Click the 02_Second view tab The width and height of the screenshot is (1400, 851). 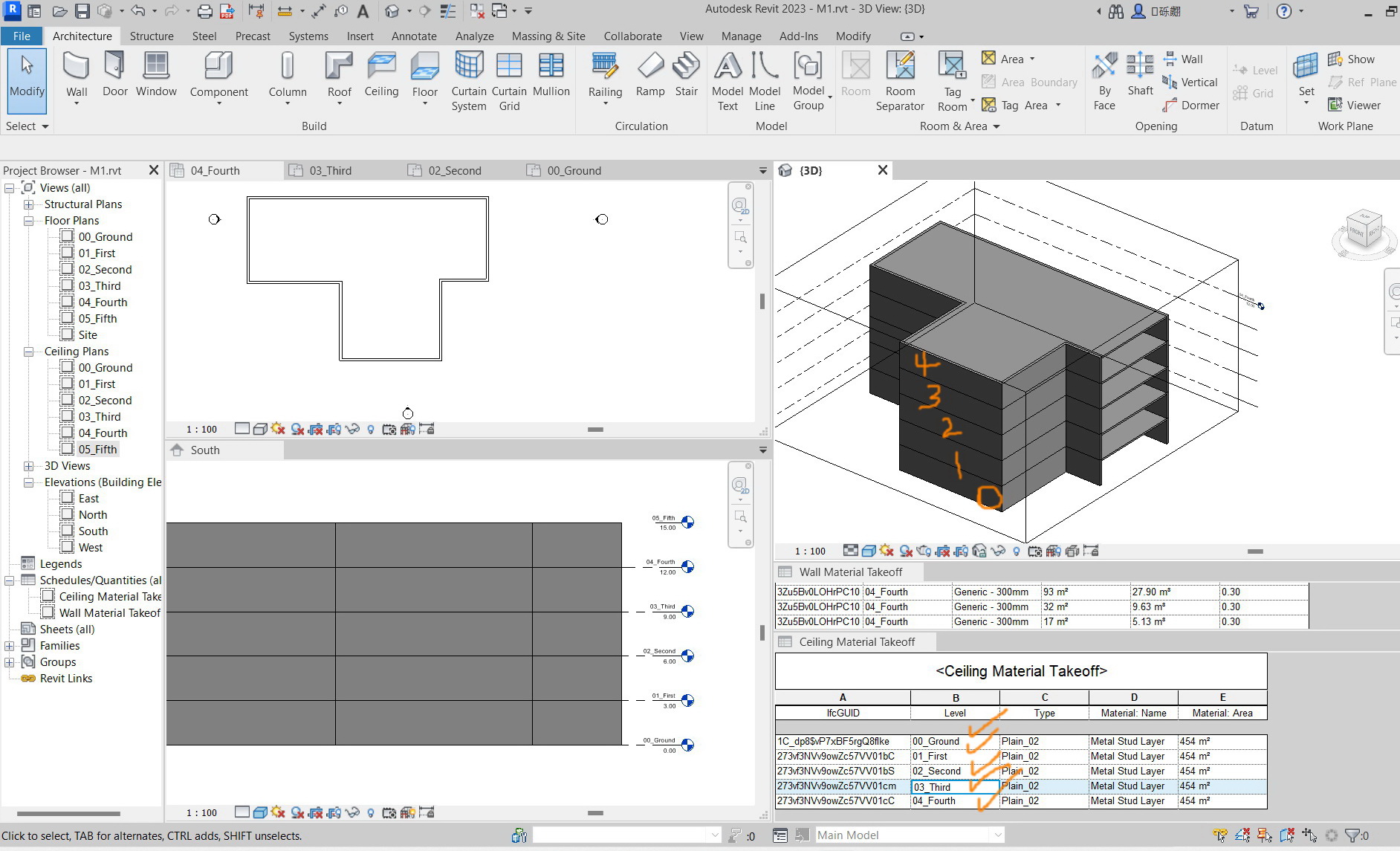[453, 170]
